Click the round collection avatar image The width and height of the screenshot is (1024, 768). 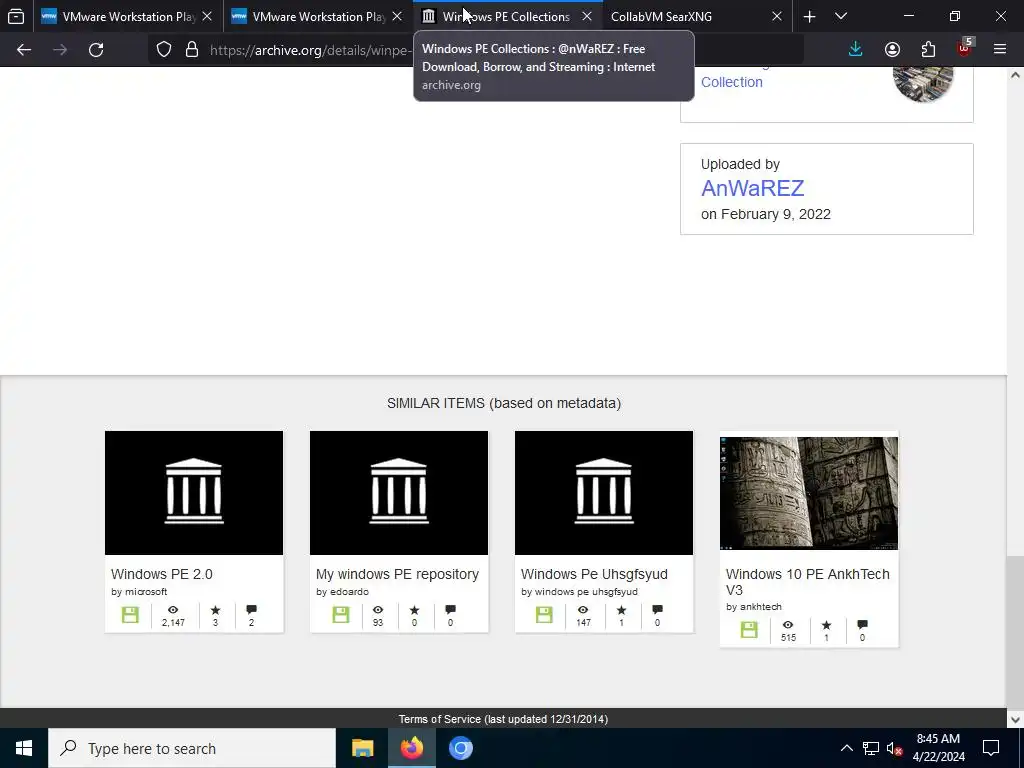(923, 84)
